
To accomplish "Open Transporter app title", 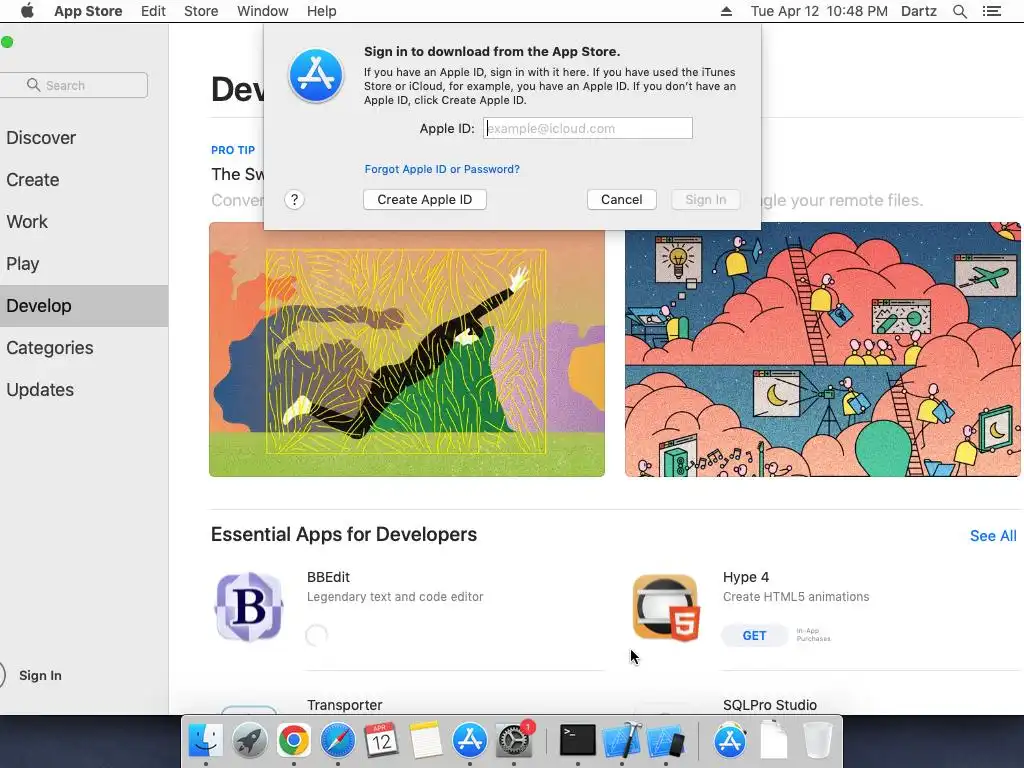I will (345, 705).
